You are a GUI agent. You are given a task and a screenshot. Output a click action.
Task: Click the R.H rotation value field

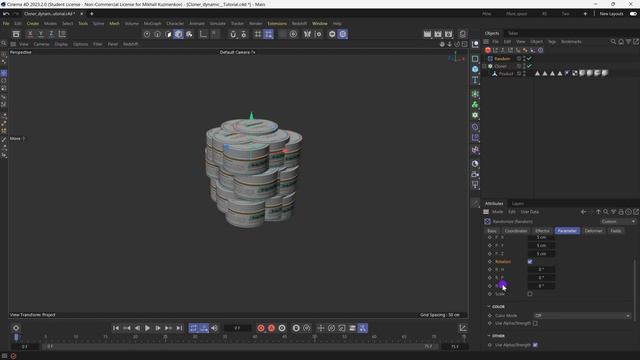click(x=541, y=270)
